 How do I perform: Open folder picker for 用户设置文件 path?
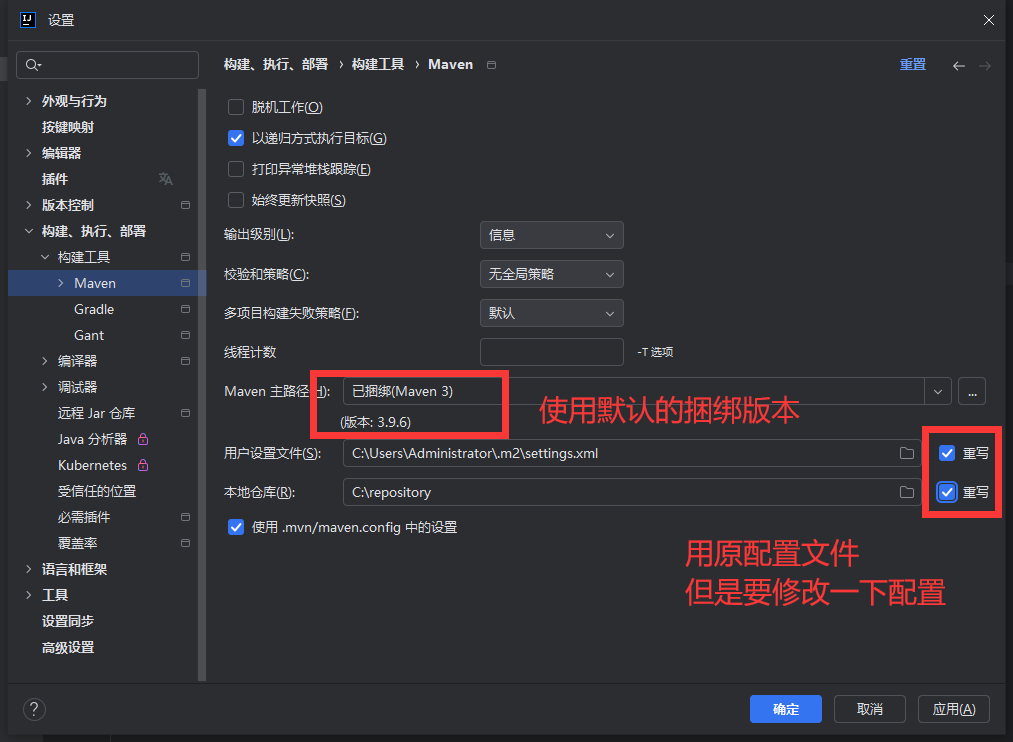coord(906,453)
